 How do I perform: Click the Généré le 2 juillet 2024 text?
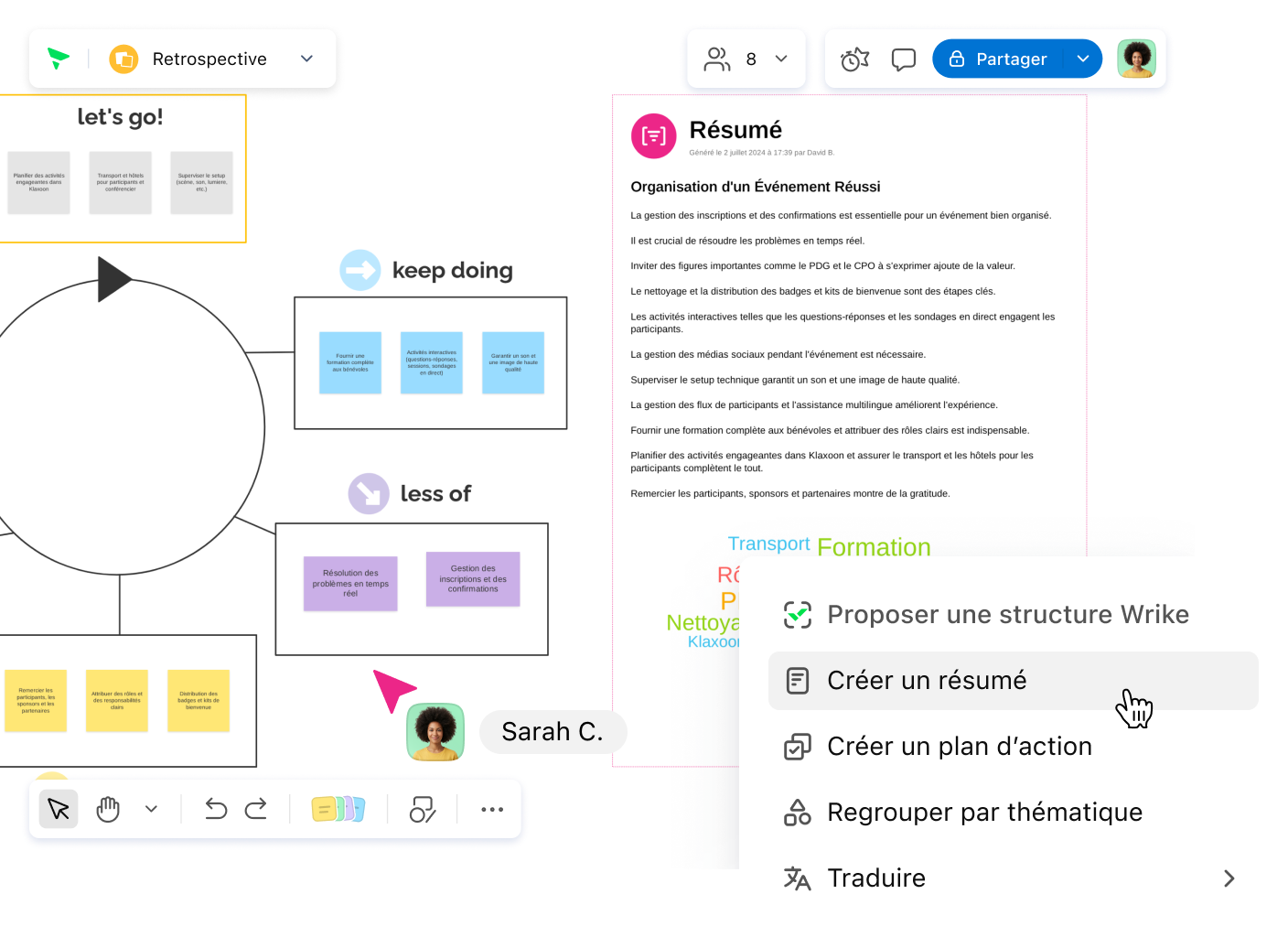pyautogui.click(x=761, y=153)
